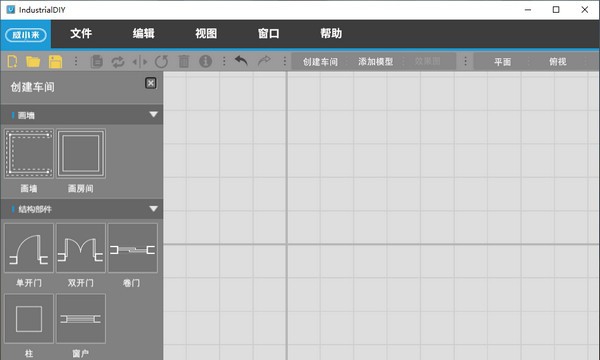Undo the last action
600x360 pixels.
pos(241,61)
